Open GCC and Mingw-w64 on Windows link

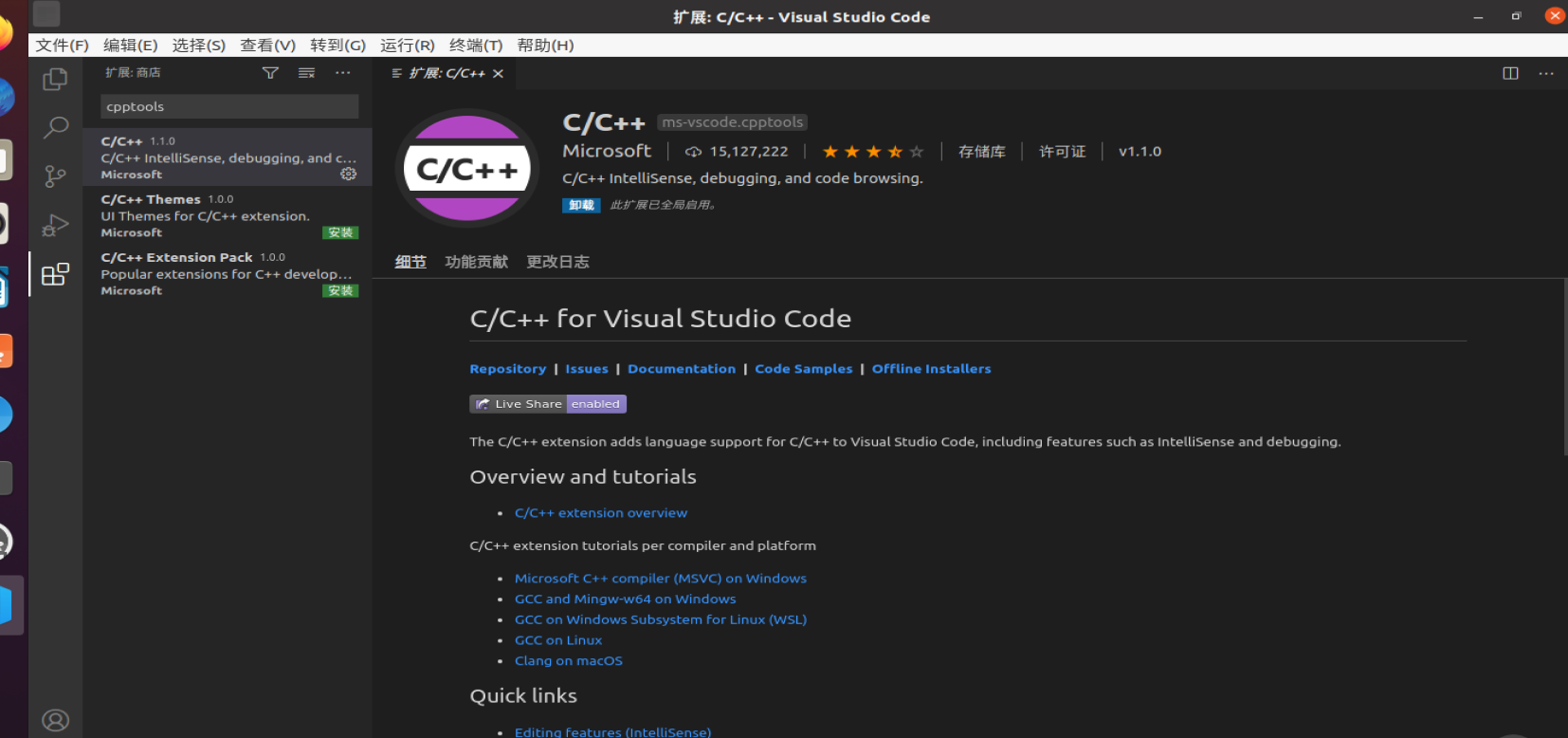[x=626, y=600]
